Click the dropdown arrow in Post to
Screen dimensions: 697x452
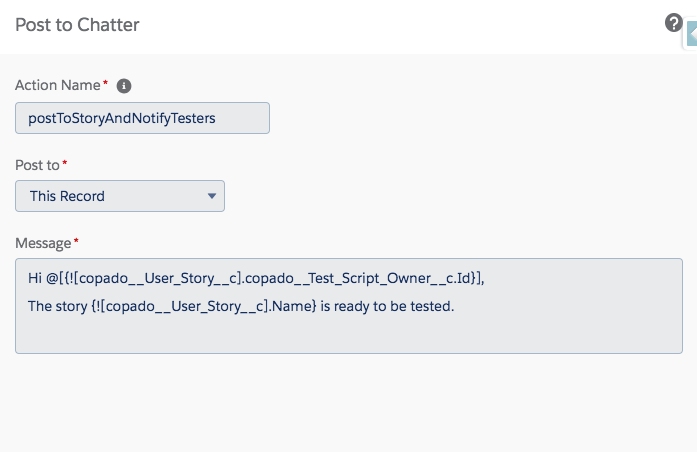(212, 196)
